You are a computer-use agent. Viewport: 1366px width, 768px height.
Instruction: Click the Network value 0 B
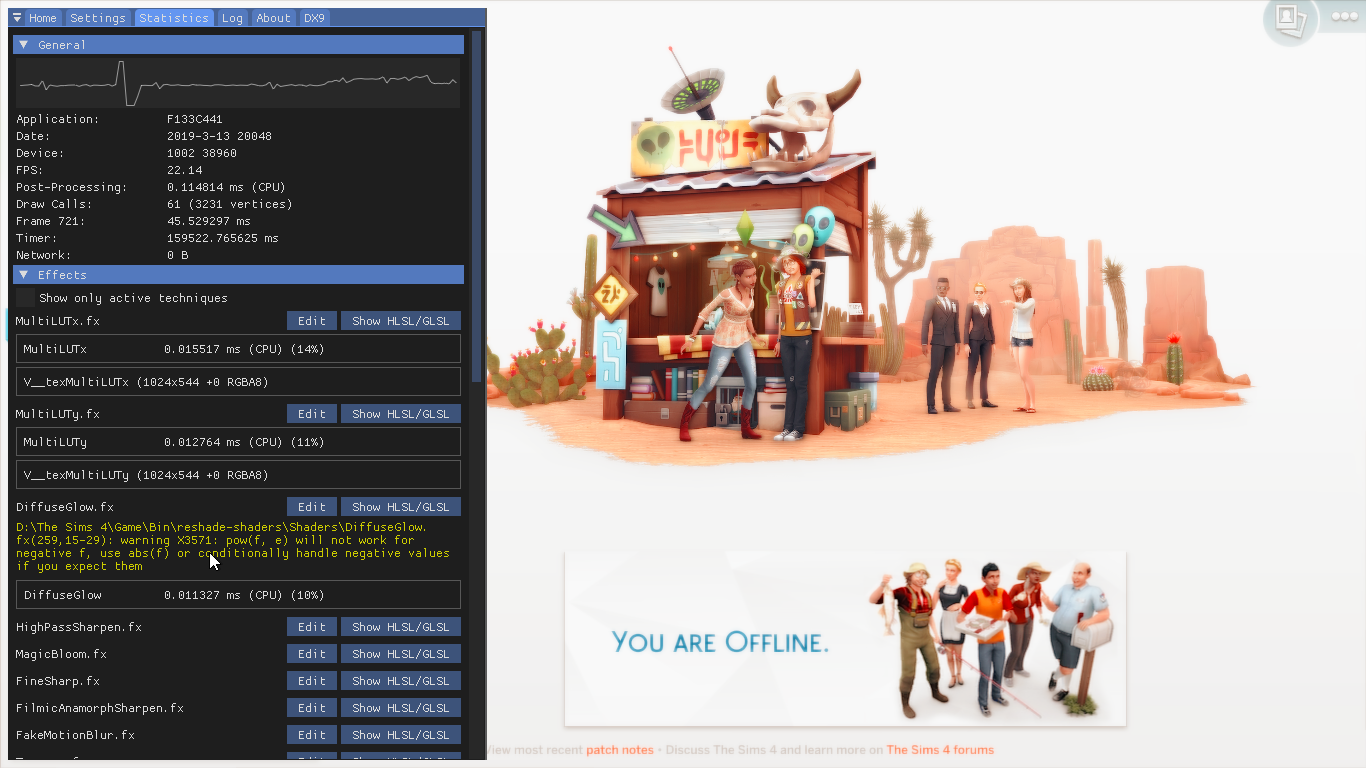178,255
